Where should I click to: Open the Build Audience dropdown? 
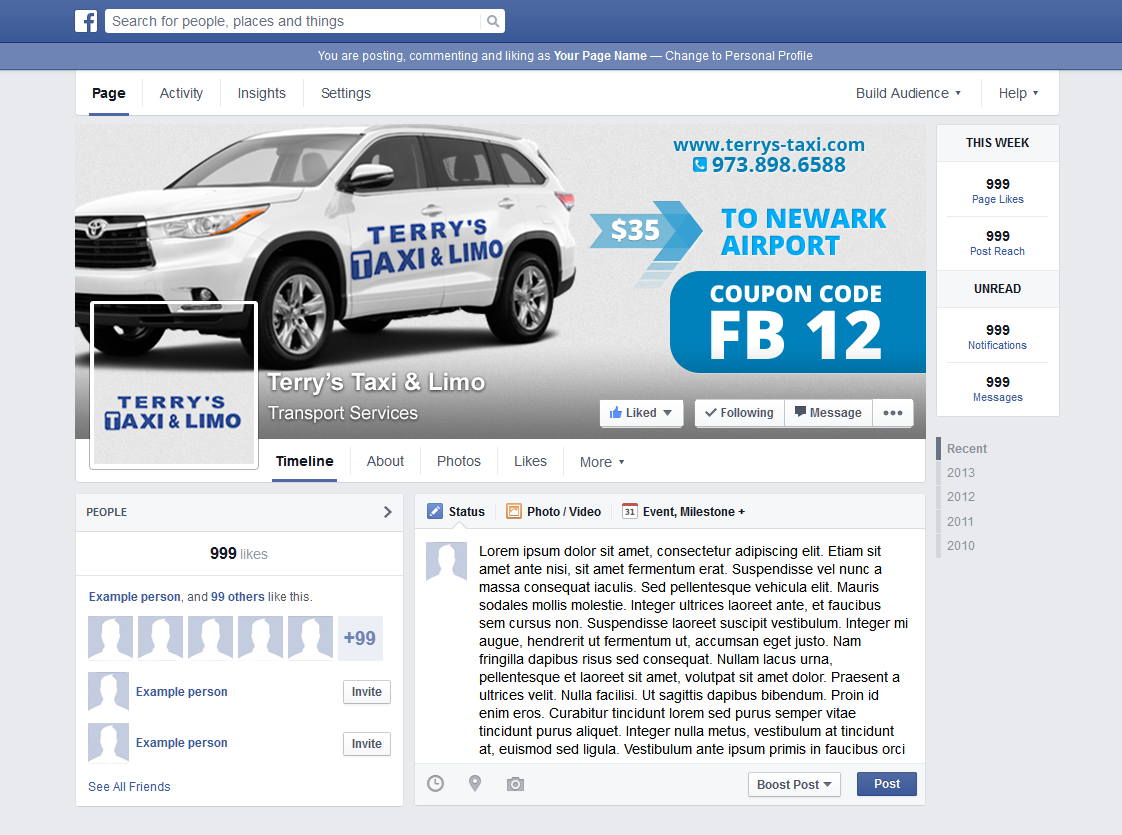tap(905, 92)
